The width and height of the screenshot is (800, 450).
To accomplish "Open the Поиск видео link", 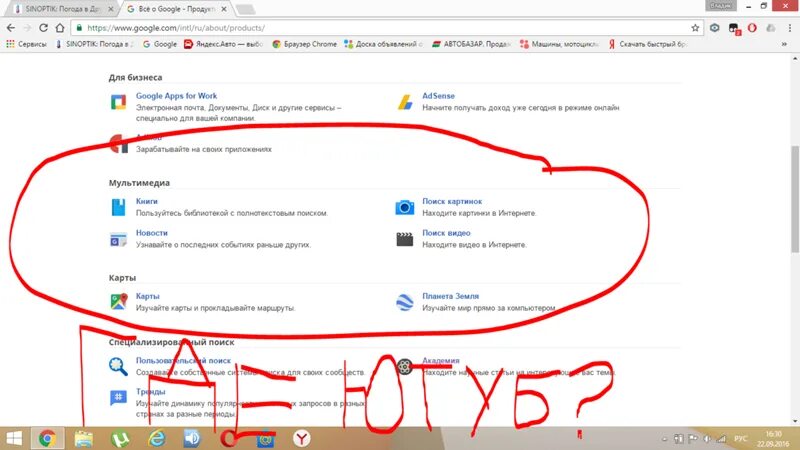I will 446,233.
